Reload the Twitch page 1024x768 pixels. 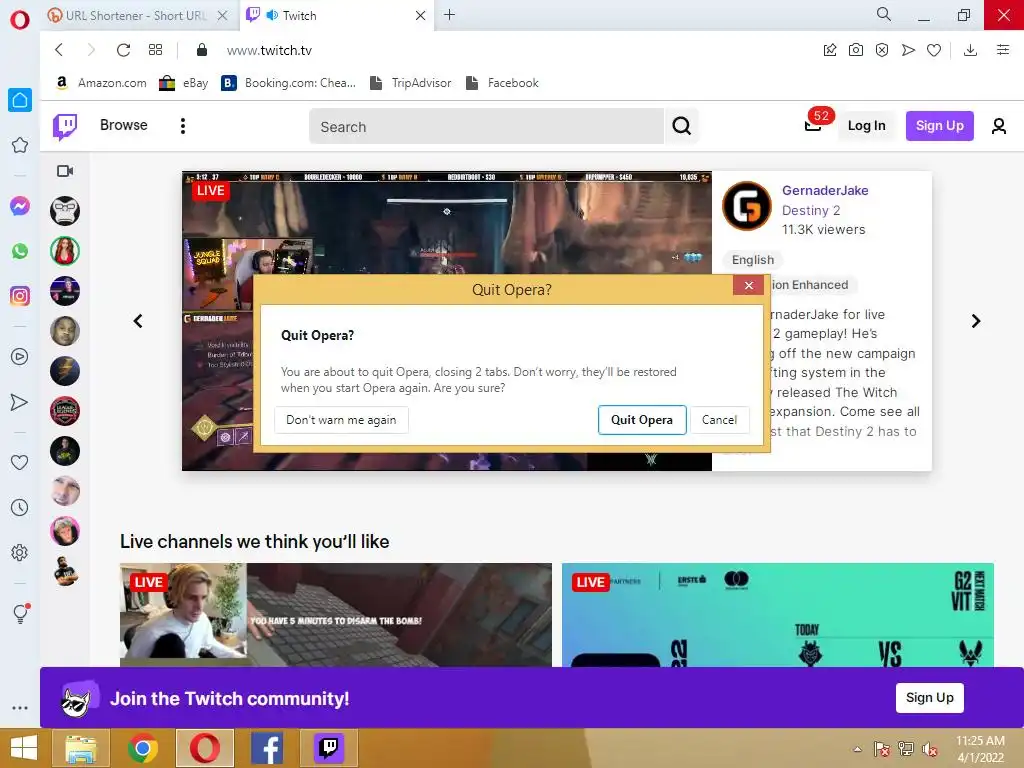[x=123, y=50]
